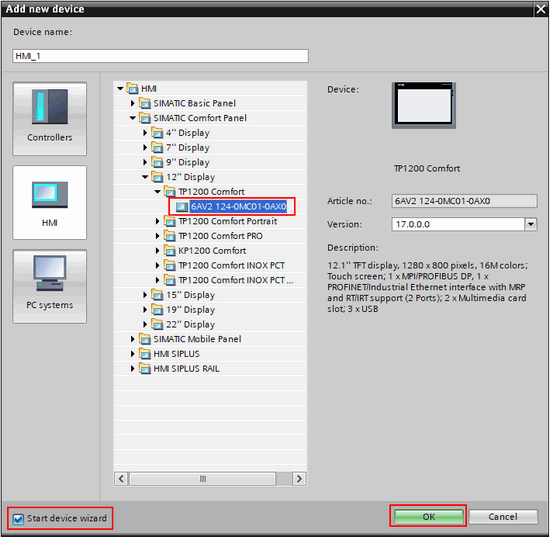Expand the TP1200 Comfort Portrait node
The height and width of the screenshot is (537, 550).
click(x=157, y=221)
